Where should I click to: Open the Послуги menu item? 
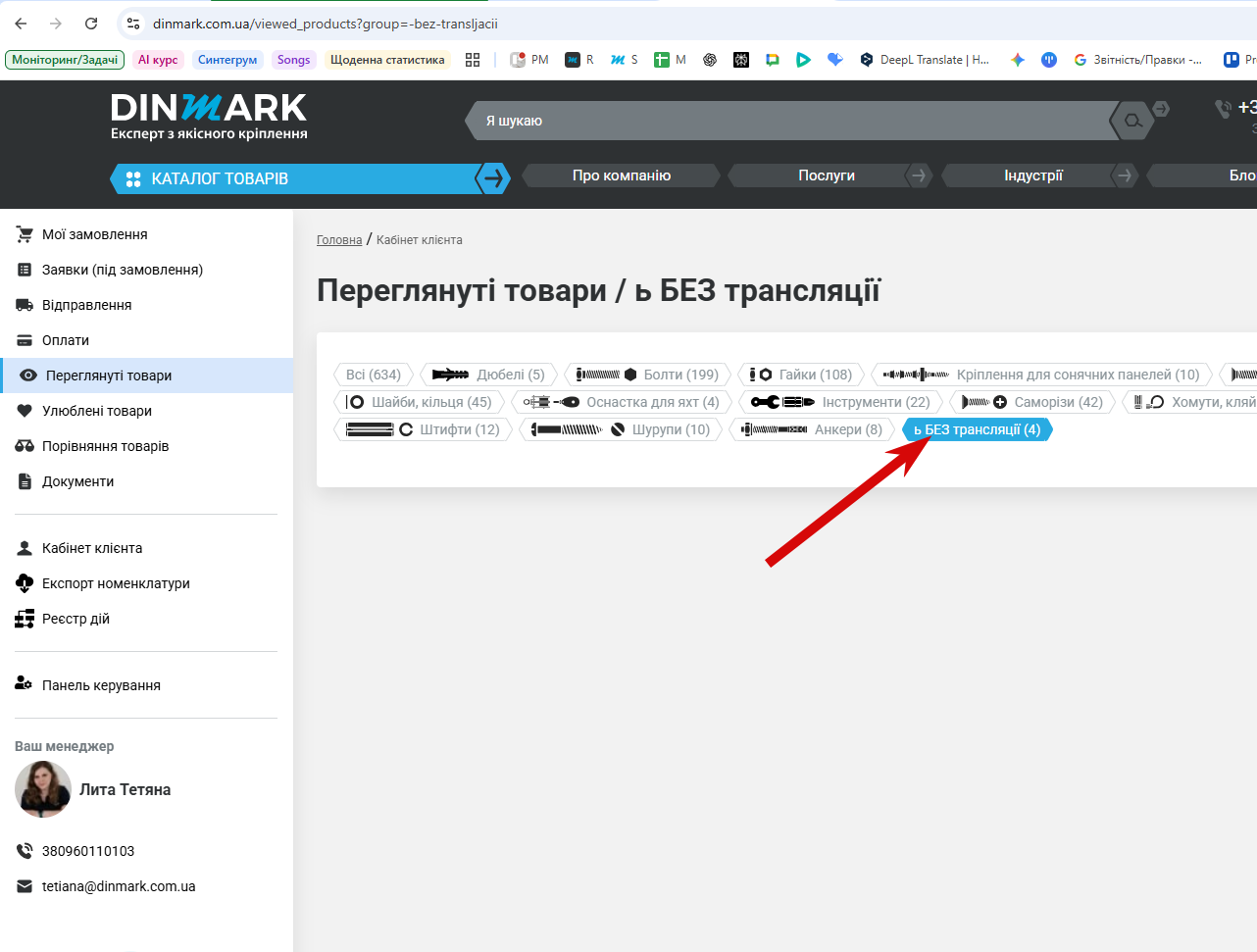pos(827,175)
